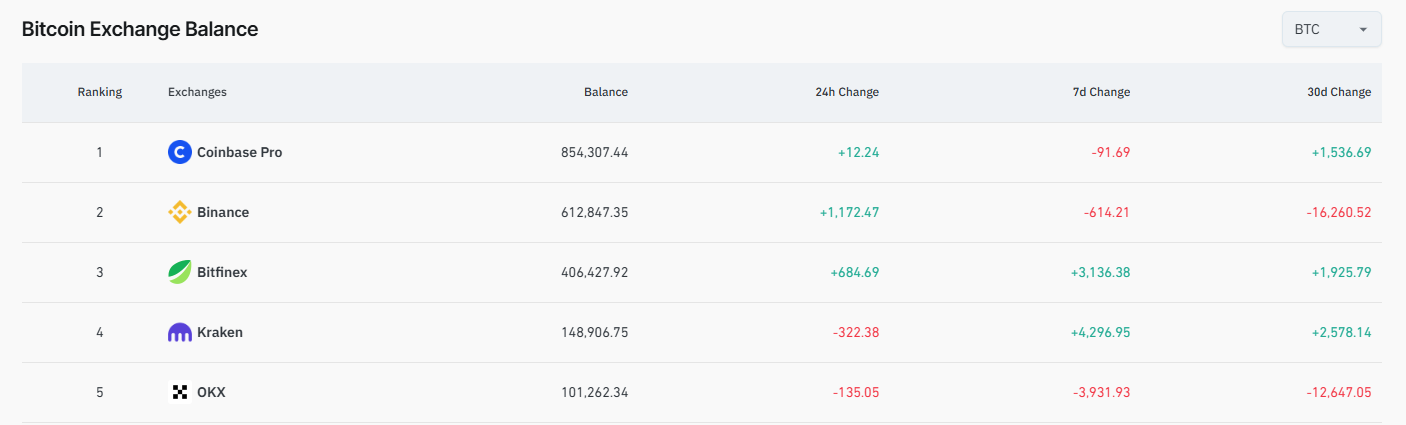Open the OKX exchange name link

click(211, 392)
